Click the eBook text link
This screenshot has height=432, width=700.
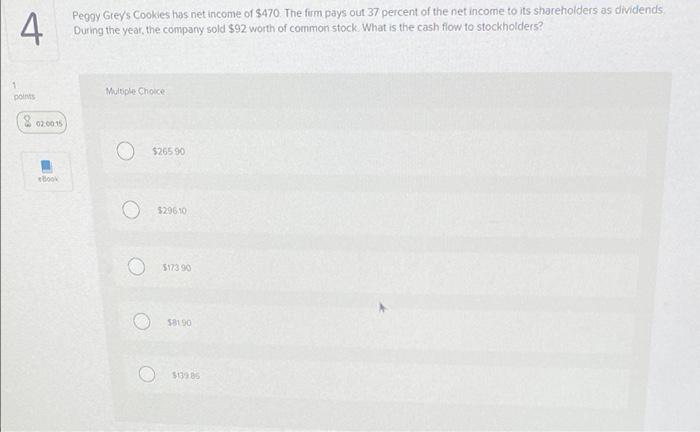pos(48,179)
